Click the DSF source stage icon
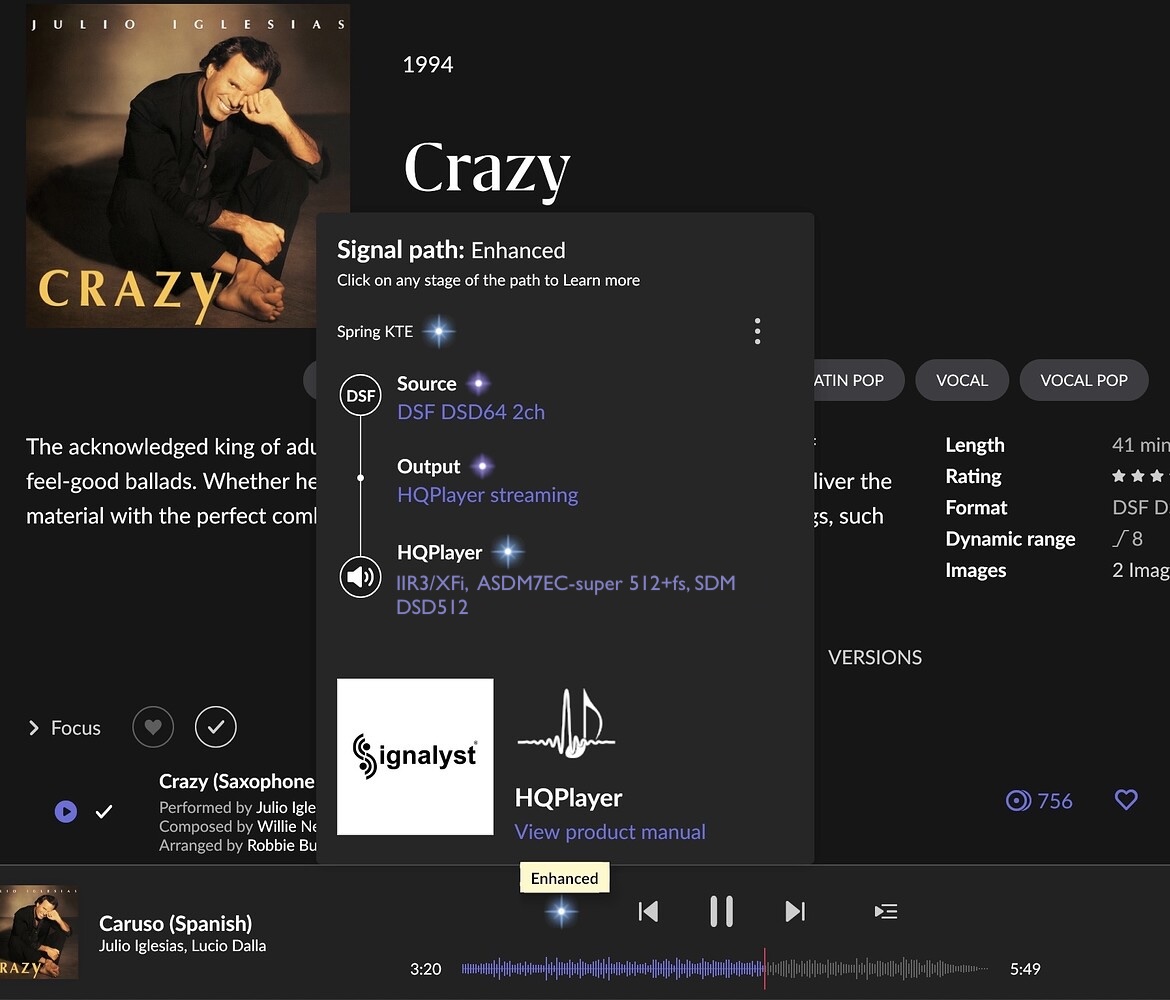The width and height of the screenshot is (1170, 1000). (360, 396)
